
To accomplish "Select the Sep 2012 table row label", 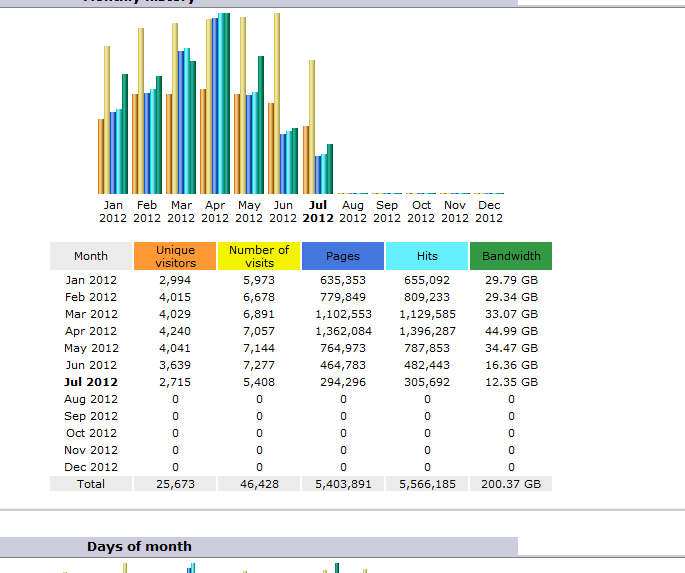I will [x=91, y=416].
